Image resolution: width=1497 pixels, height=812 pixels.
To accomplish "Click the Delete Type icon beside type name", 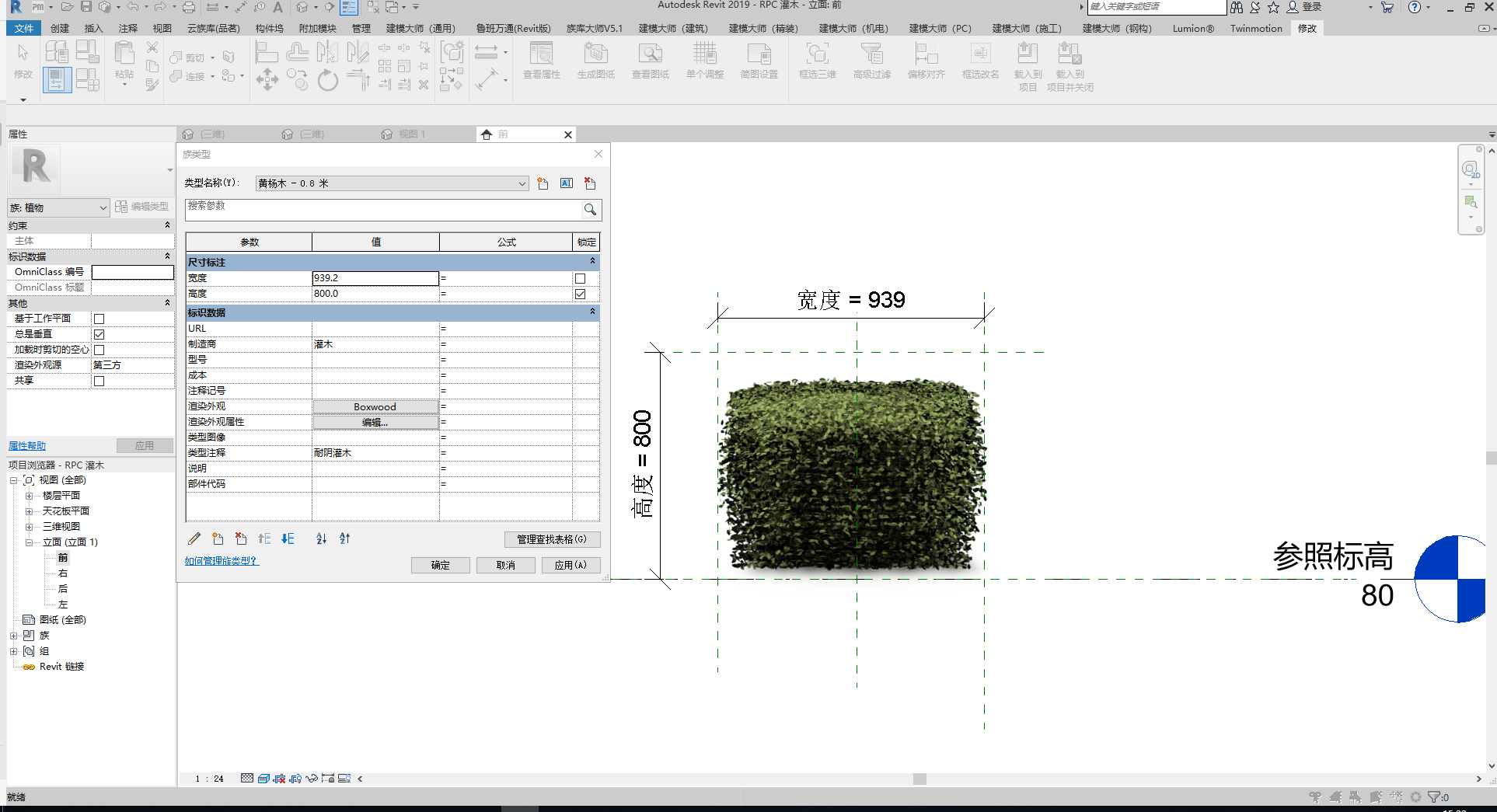I will tap(590, 183).
